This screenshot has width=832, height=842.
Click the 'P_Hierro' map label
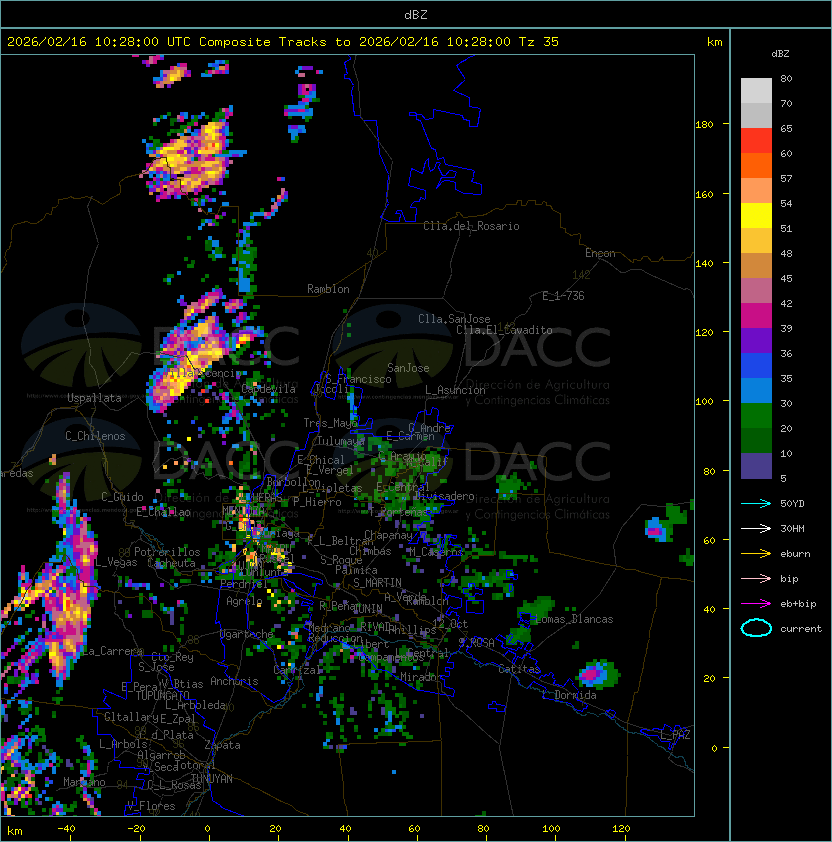[317, 502]
